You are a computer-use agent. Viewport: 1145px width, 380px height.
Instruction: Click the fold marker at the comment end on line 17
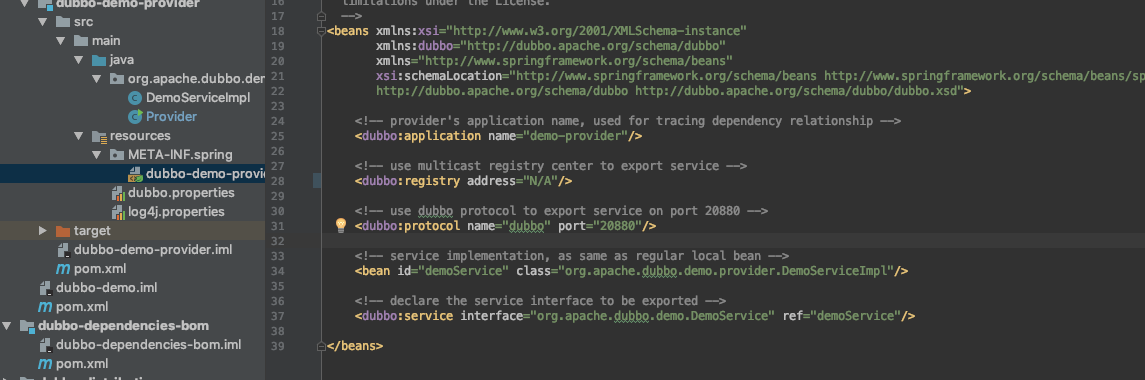pos(321,15)
